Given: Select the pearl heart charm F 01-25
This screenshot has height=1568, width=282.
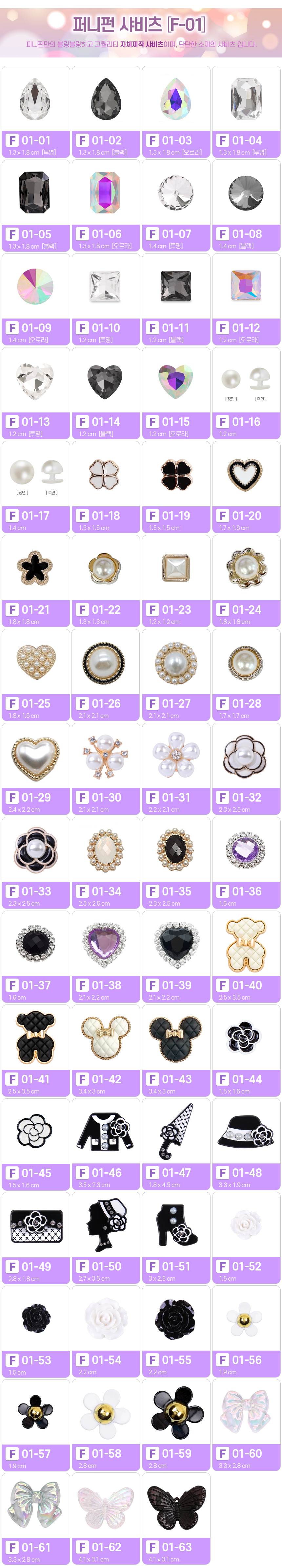Looking at the screenshot, I should tap(35, 662).
